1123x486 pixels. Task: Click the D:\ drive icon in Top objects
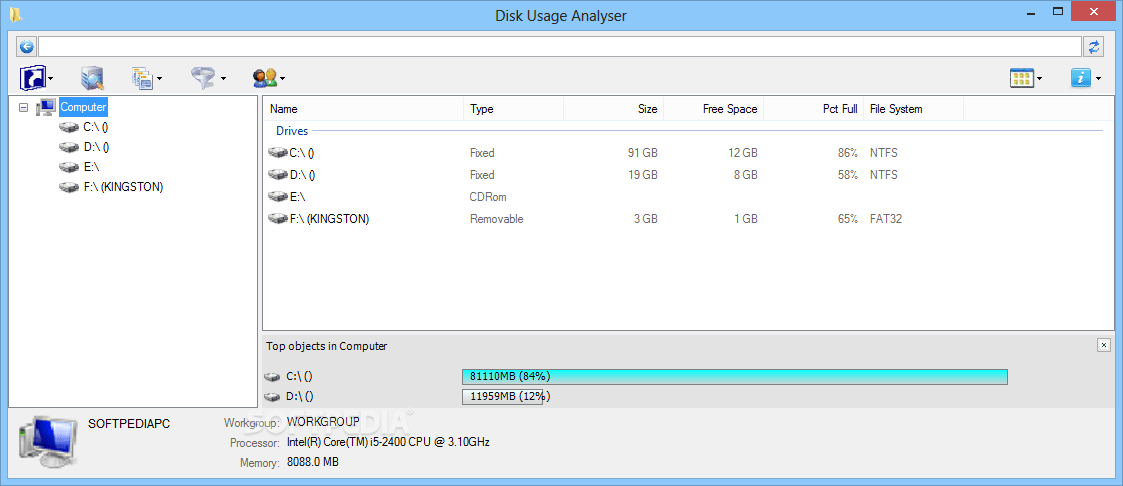point(273,397)
